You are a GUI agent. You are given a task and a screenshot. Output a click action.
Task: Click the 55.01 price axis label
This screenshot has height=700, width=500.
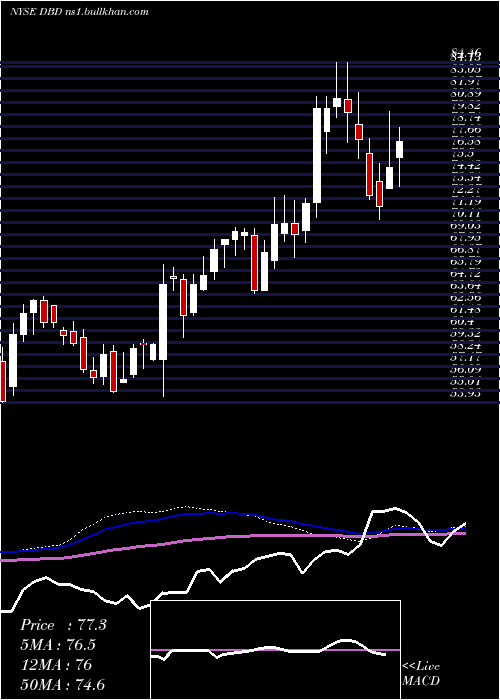(466, 383)
